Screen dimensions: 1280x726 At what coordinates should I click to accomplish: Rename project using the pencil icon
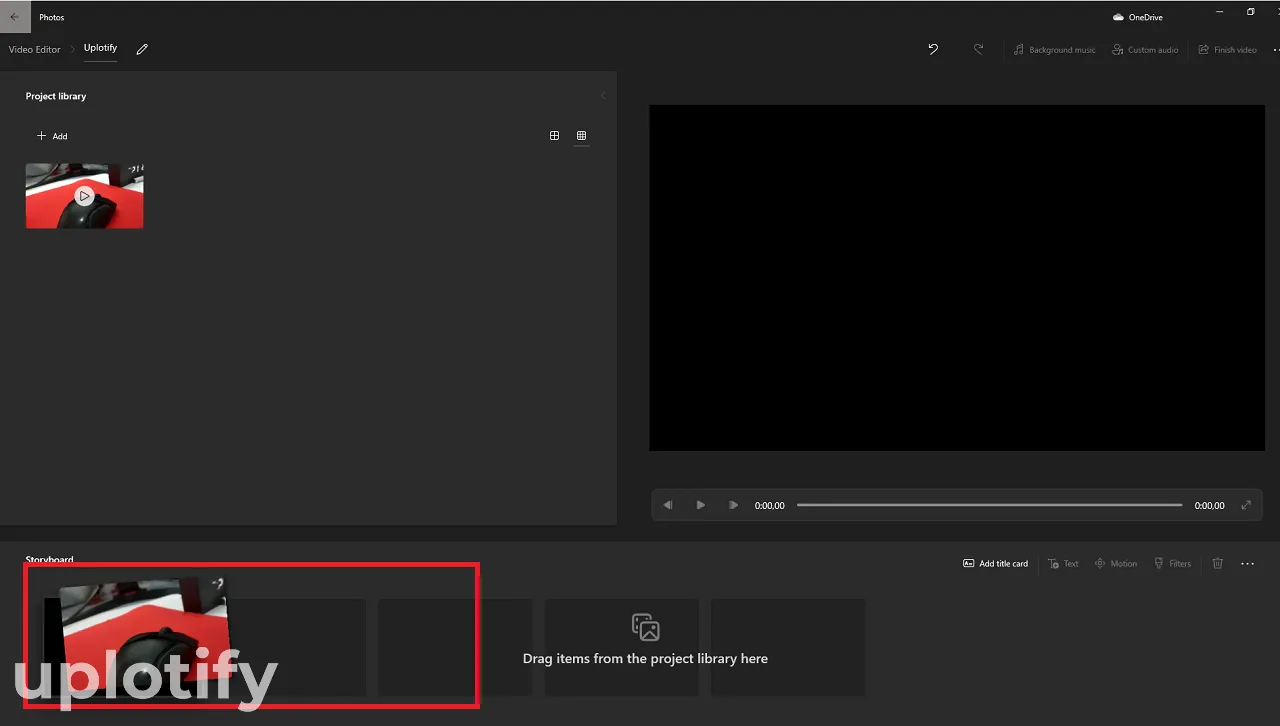(x=142, y=49)
